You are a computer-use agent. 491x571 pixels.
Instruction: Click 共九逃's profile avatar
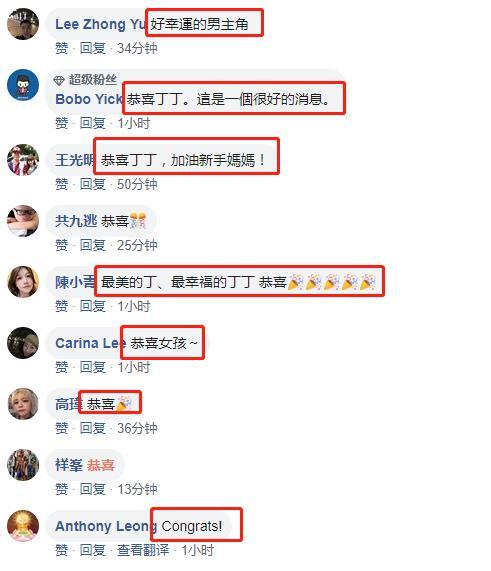tap(23, 221)
